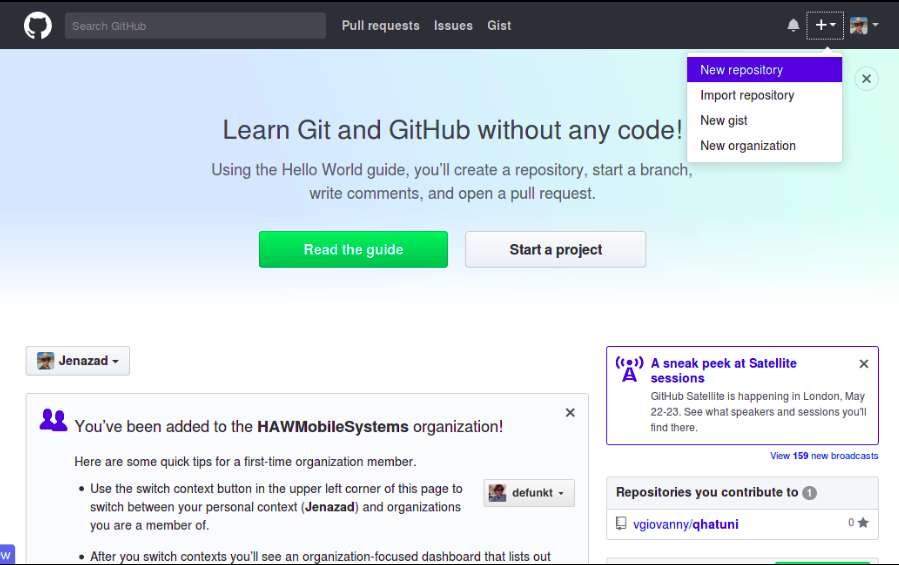Click the organization people icon
This screenshot has height=565, width=899.
(53, 420)
